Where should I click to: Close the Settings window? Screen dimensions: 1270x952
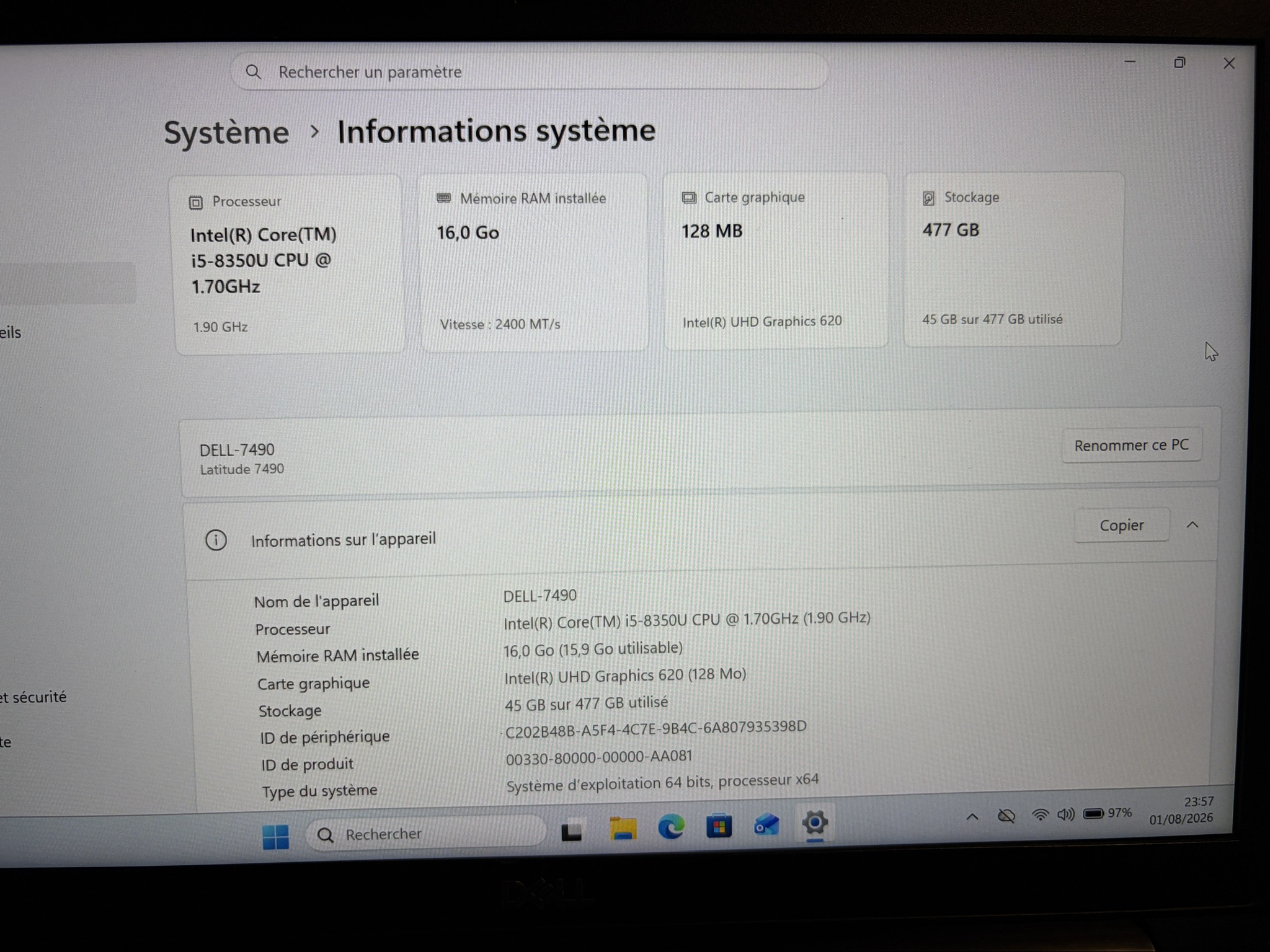[x=1229, y=63]
